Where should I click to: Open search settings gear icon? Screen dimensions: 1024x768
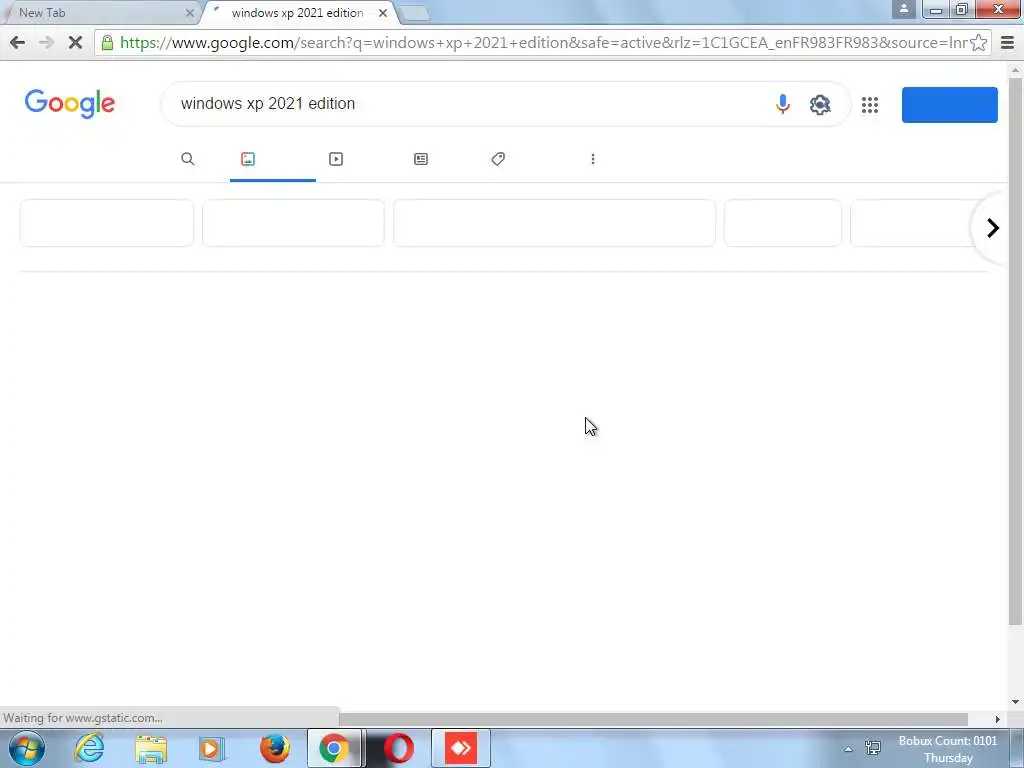pyautogui.click(x=820, y=104)
